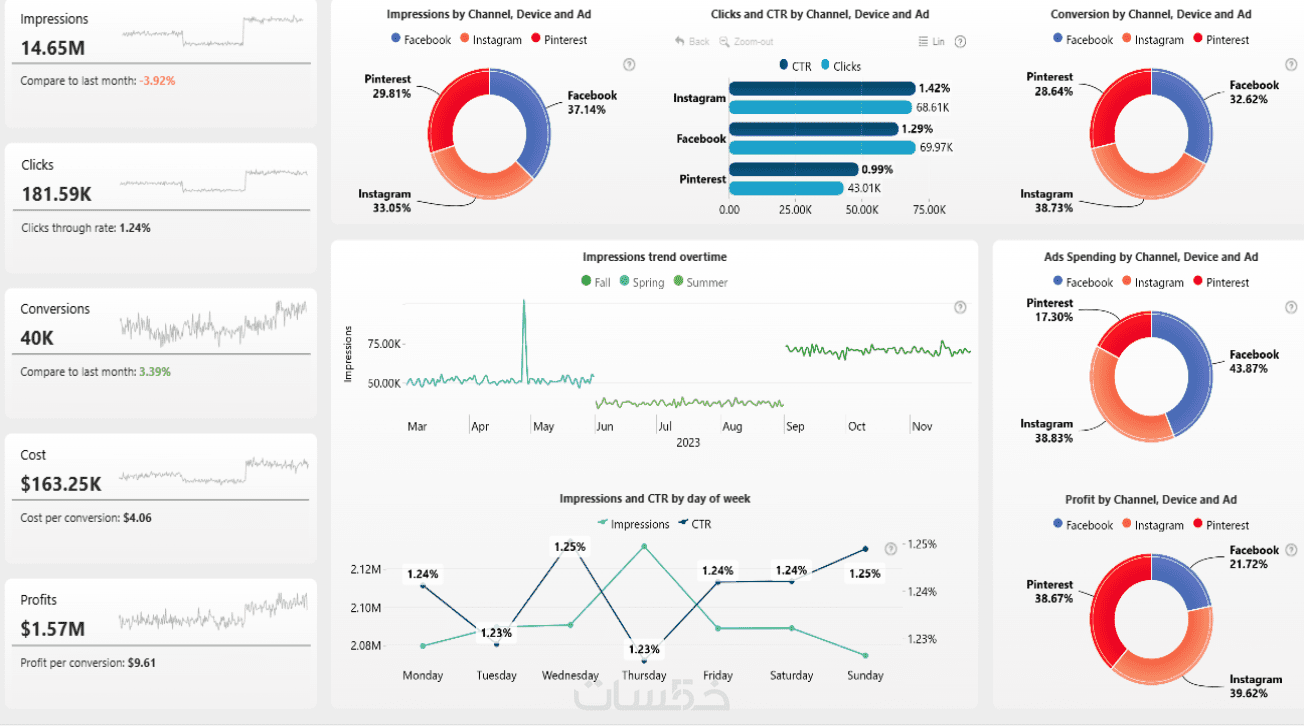
Task: Click help icon on Ads Spending chart
Action: (1291, 307)
